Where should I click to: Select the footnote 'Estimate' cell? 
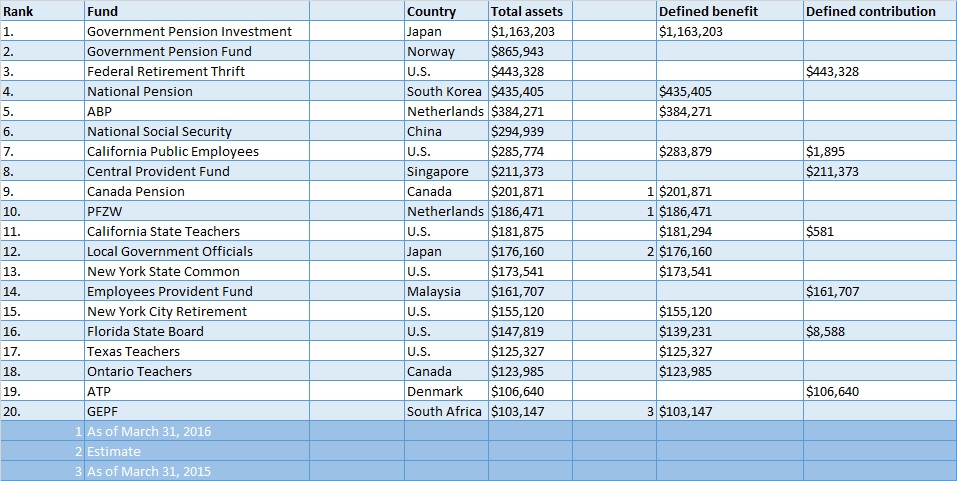pyautogui.click(x=197, y=451)
